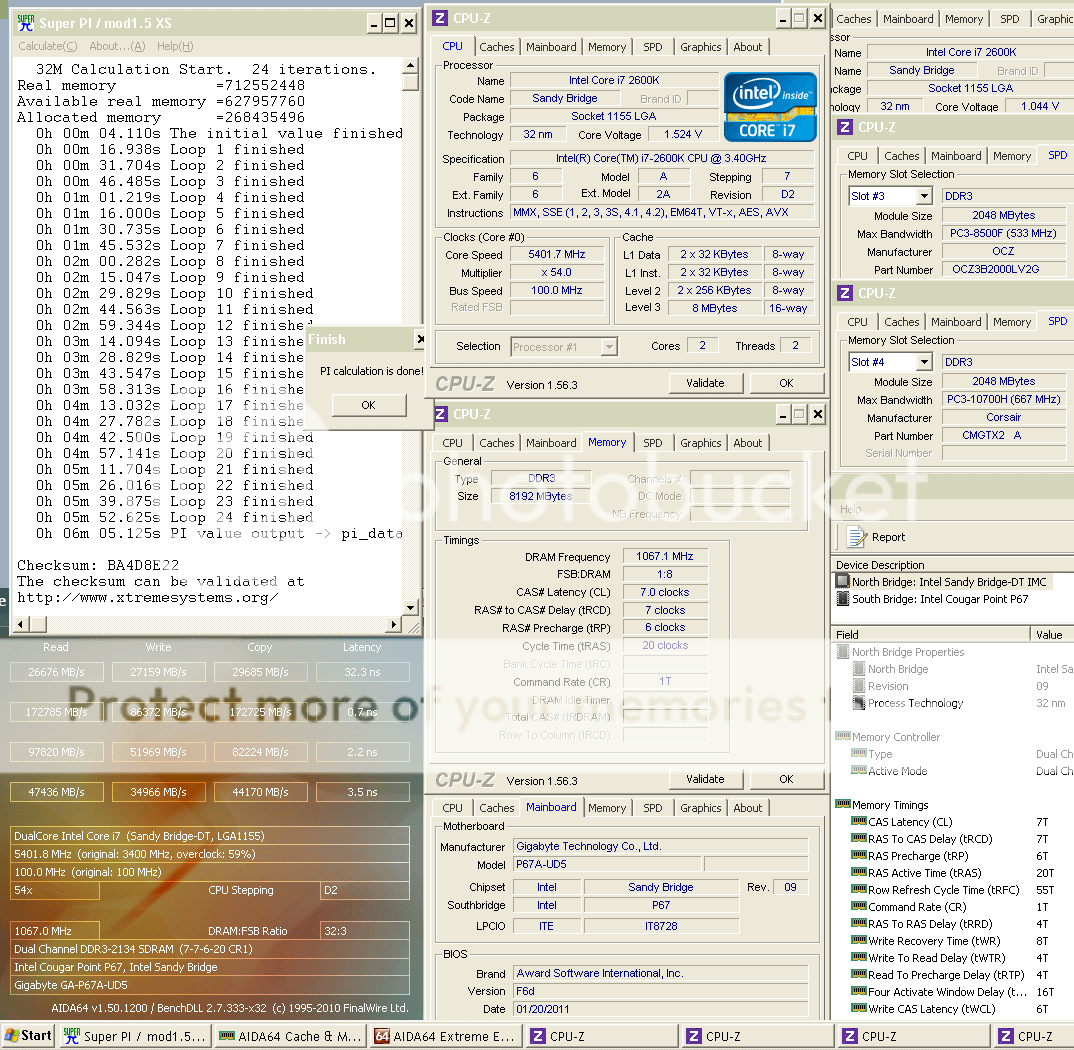Click the Intel Core i7 logo badge
1074x1050 pixels.
pyautogui.click(x=769, y=106)
